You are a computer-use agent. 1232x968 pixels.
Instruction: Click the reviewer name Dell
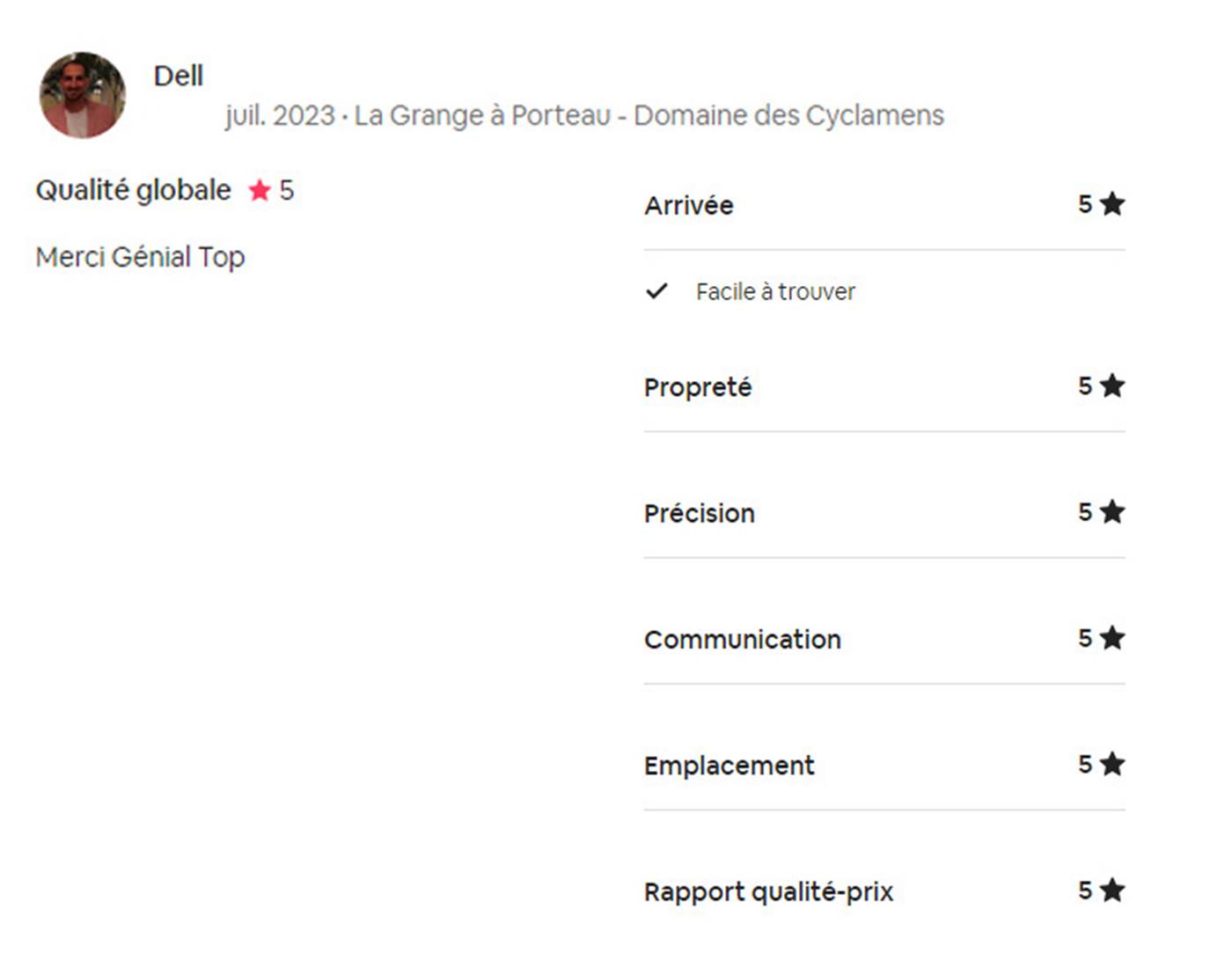[179, 77]
